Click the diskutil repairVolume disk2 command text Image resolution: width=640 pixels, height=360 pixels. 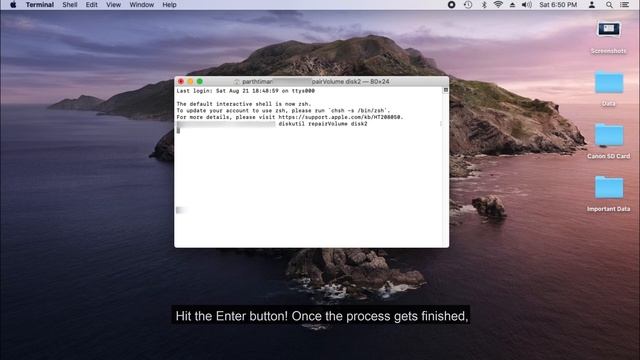tap(323, 124)
